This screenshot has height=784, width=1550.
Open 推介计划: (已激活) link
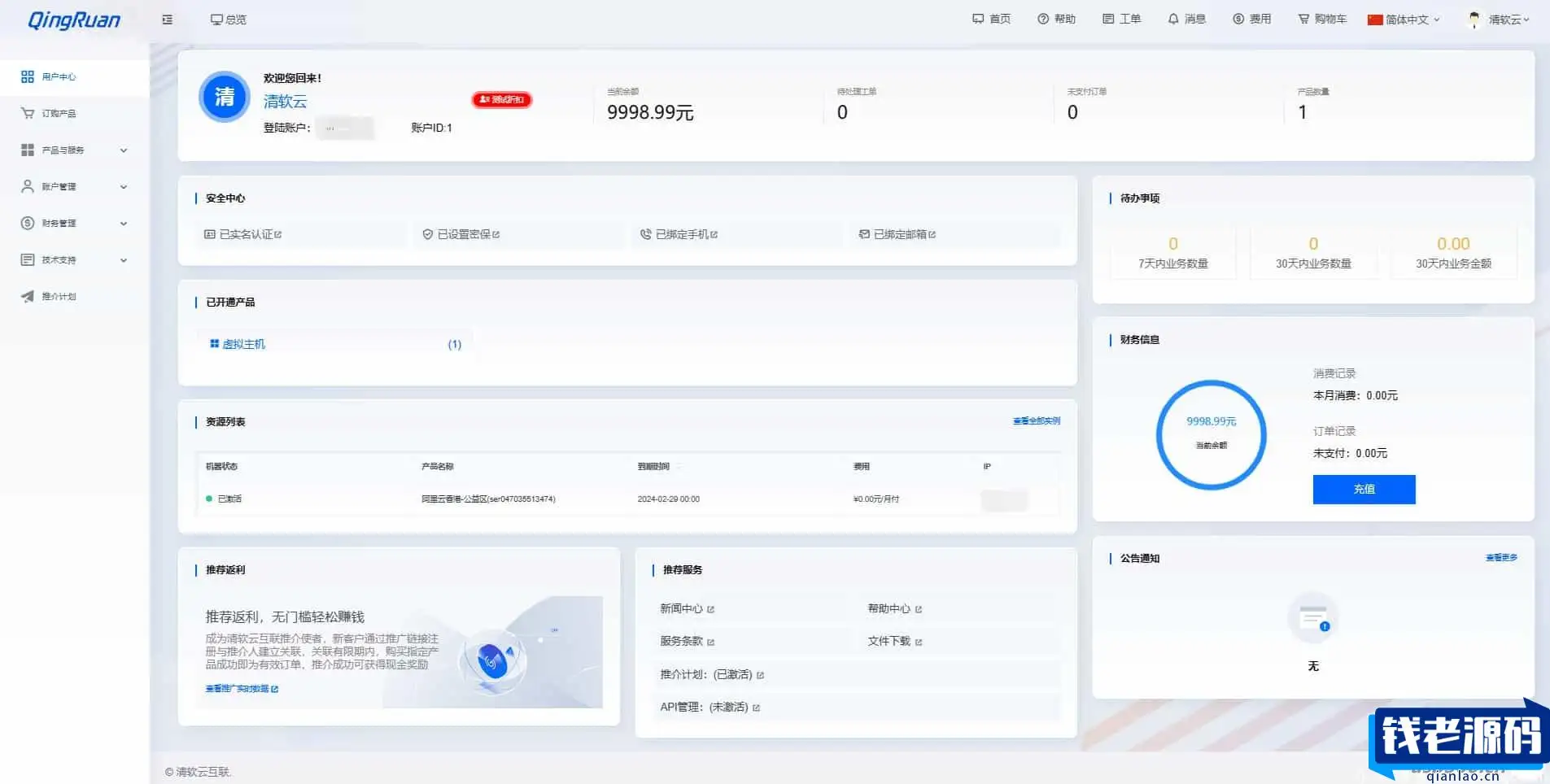point(712,674)
